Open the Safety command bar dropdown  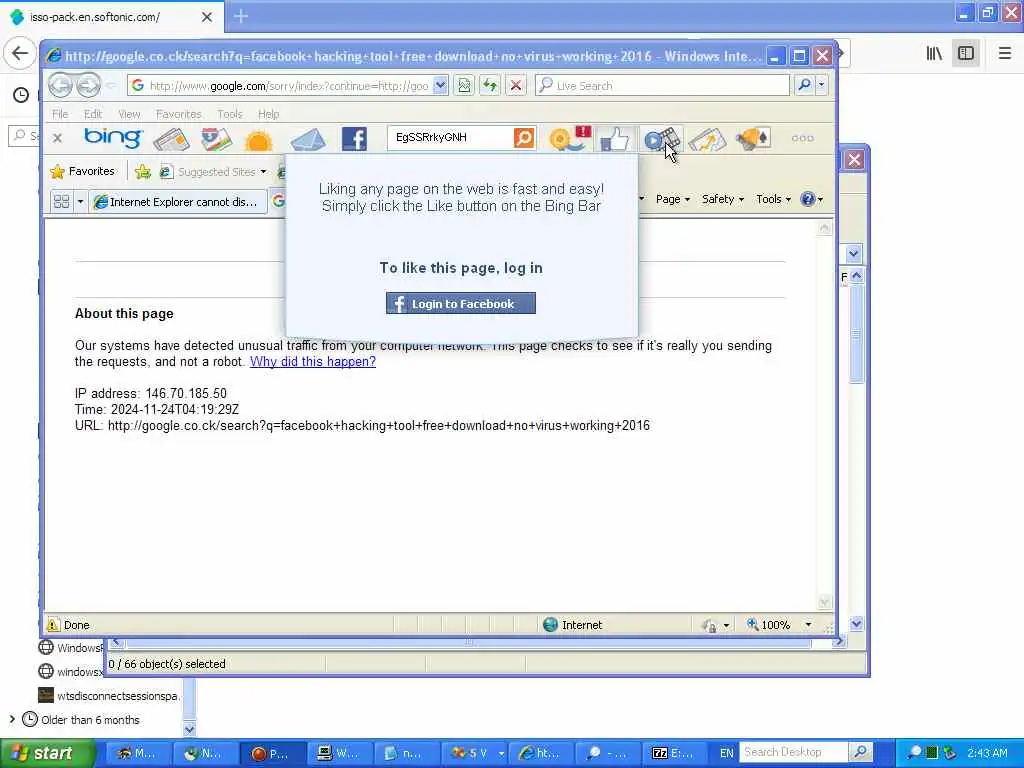click(722, 199)
